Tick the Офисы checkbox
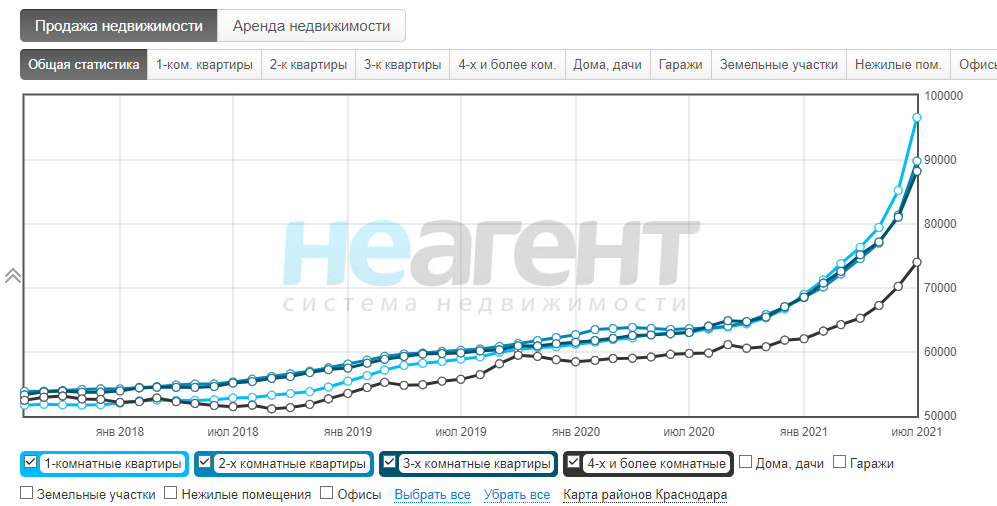Screen dimensions: 997x506 (x=327, y=493)
